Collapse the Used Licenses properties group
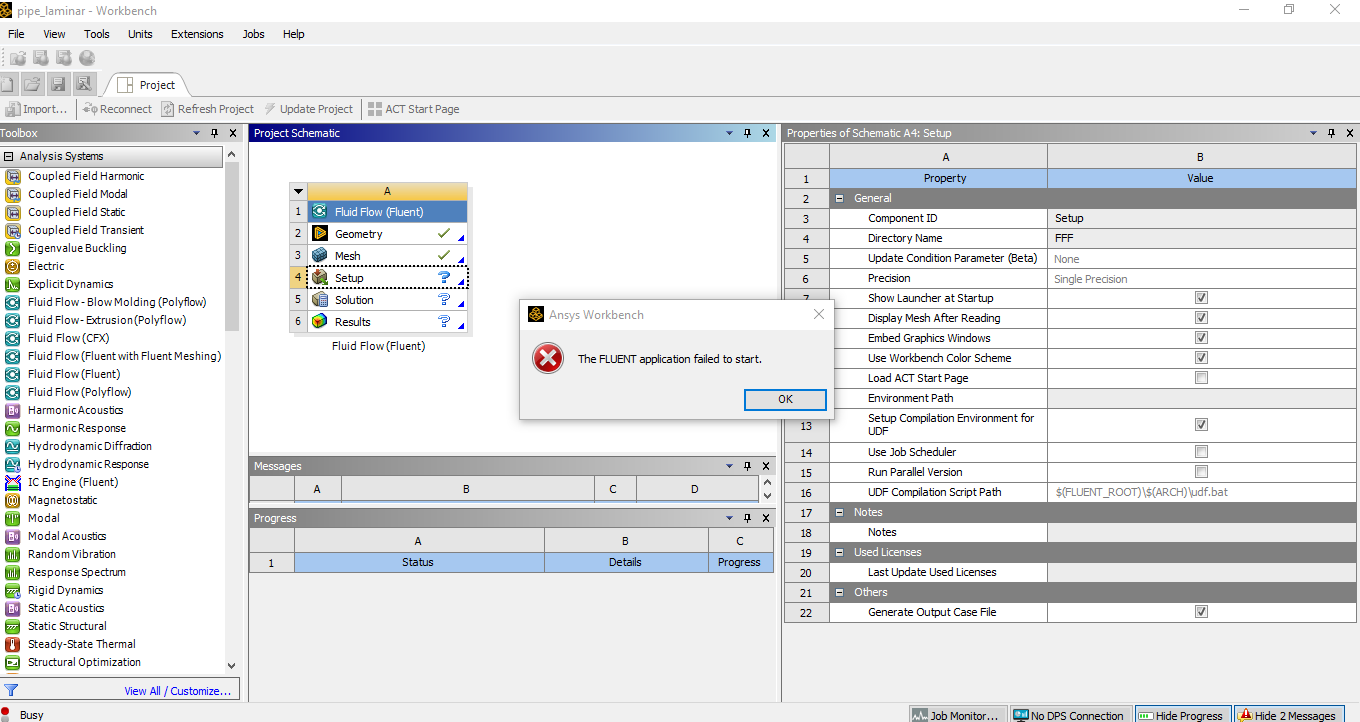The height and width of the screenshot is (722, 1360). pyautogui.click(x=839, y=552)
